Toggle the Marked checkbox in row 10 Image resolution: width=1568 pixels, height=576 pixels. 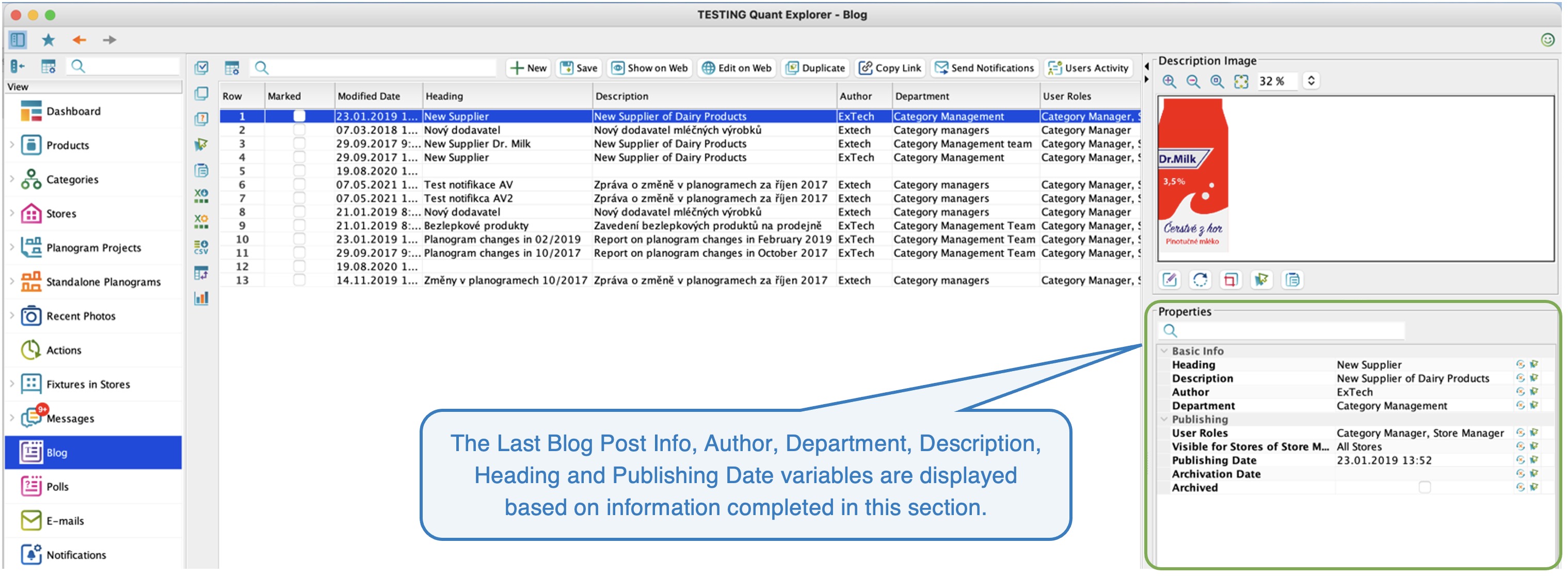coord(299,239)
